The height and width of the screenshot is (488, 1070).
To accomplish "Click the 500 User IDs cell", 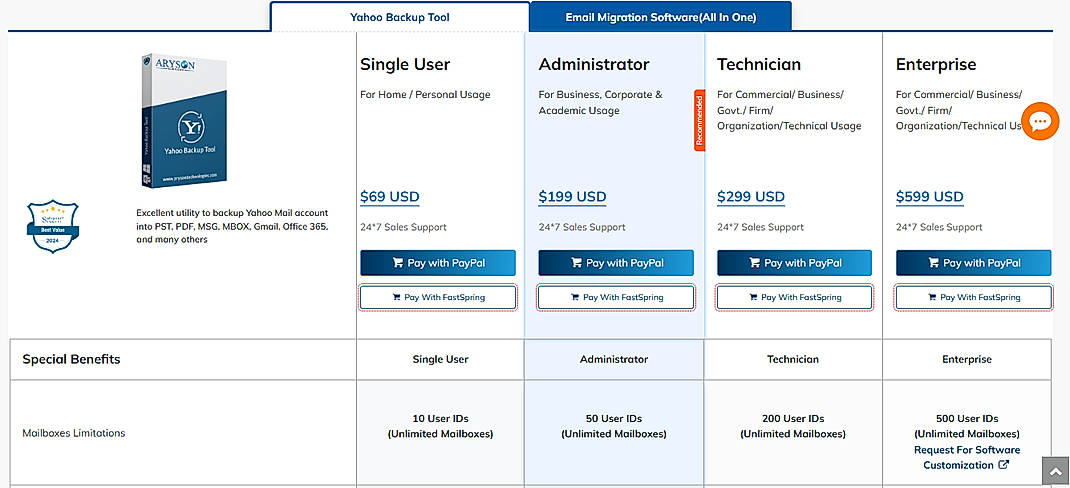I will click(967, 433).
